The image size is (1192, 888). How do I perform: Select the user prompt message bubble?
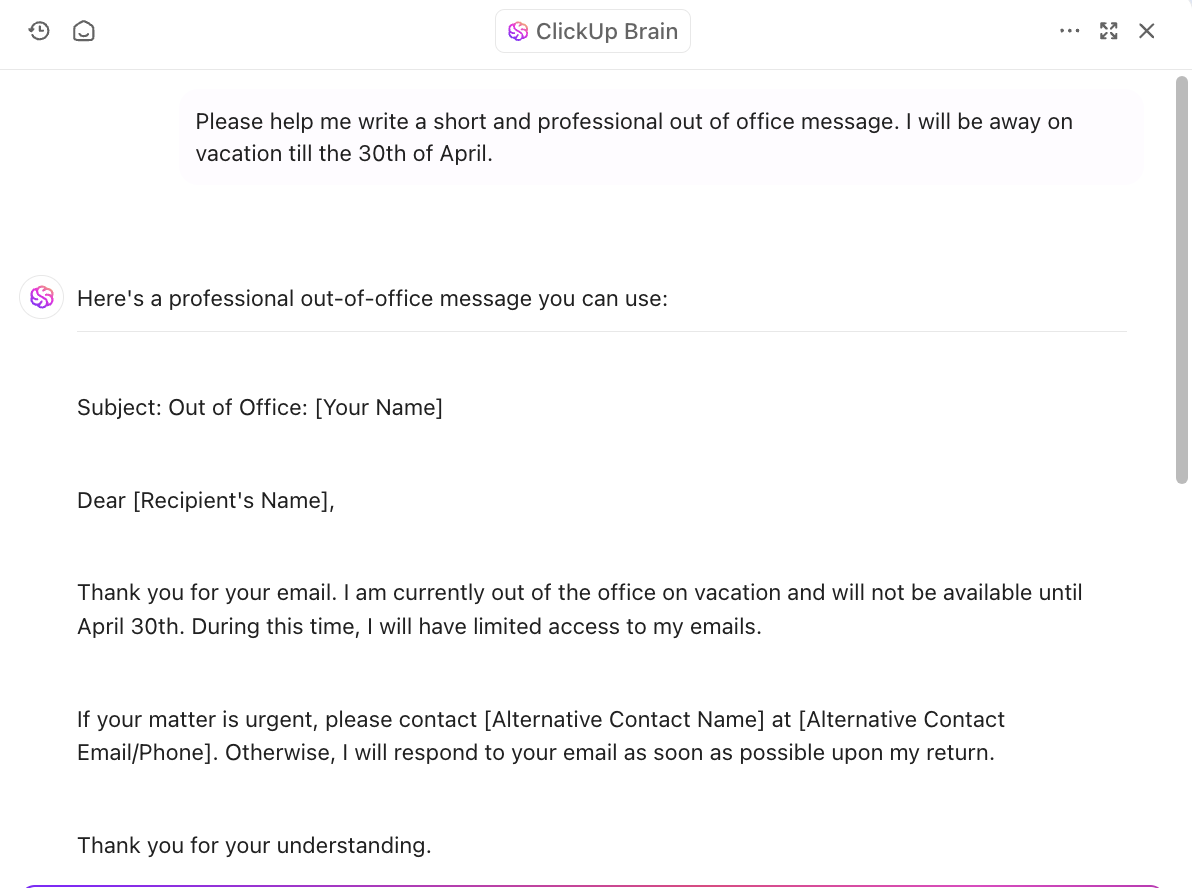tap(660, 138)
